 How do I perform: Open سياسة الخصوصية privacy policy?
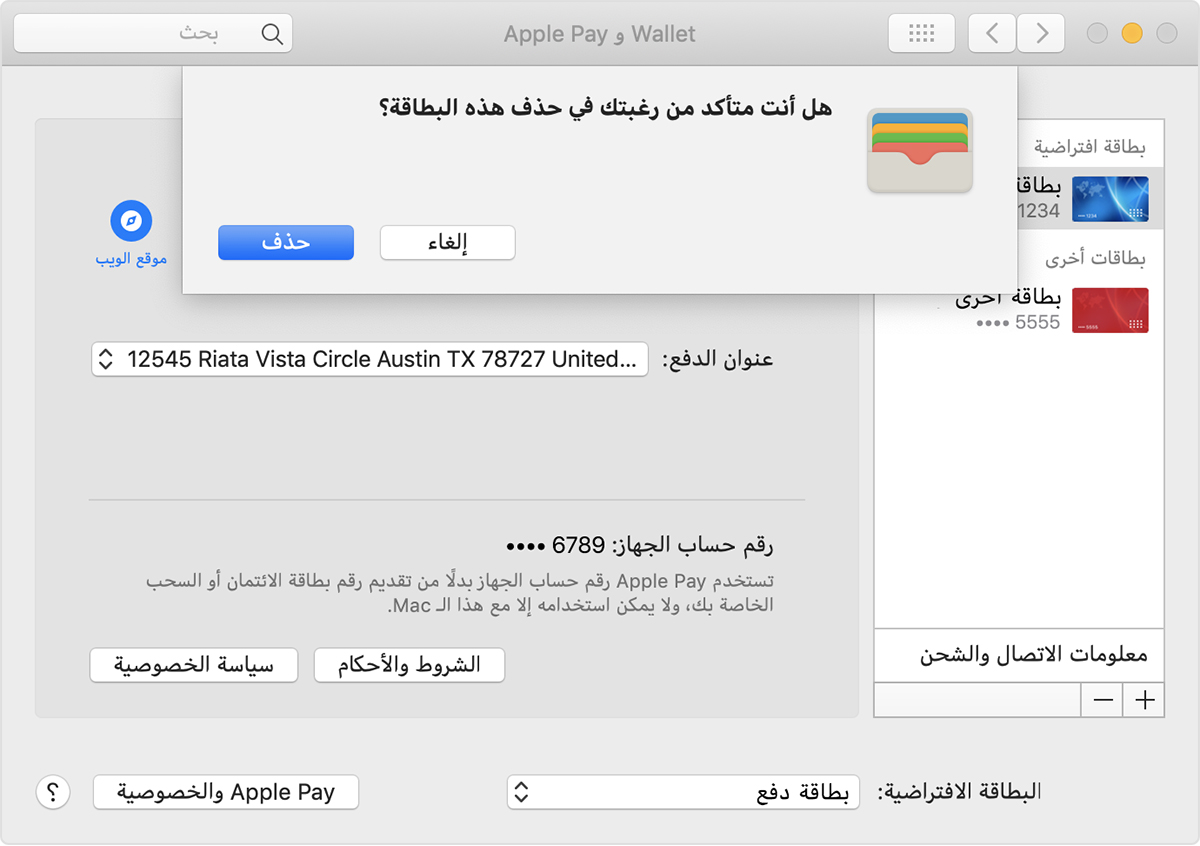coord(194,666)
